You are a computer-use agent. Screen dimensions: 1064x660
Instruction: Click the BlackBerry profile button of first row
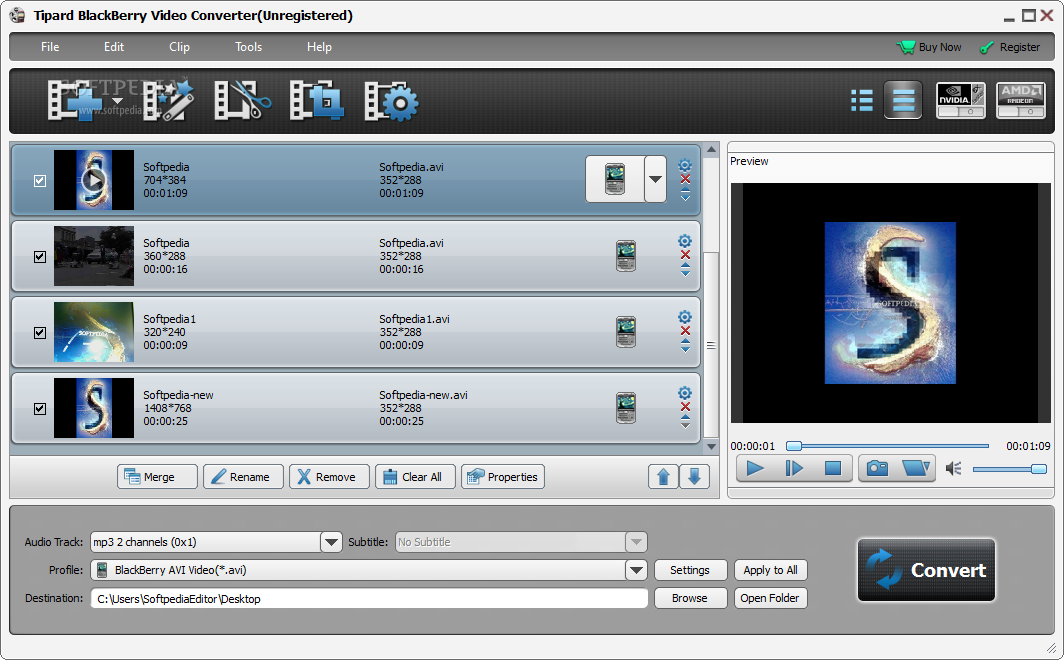coord(615,179)
